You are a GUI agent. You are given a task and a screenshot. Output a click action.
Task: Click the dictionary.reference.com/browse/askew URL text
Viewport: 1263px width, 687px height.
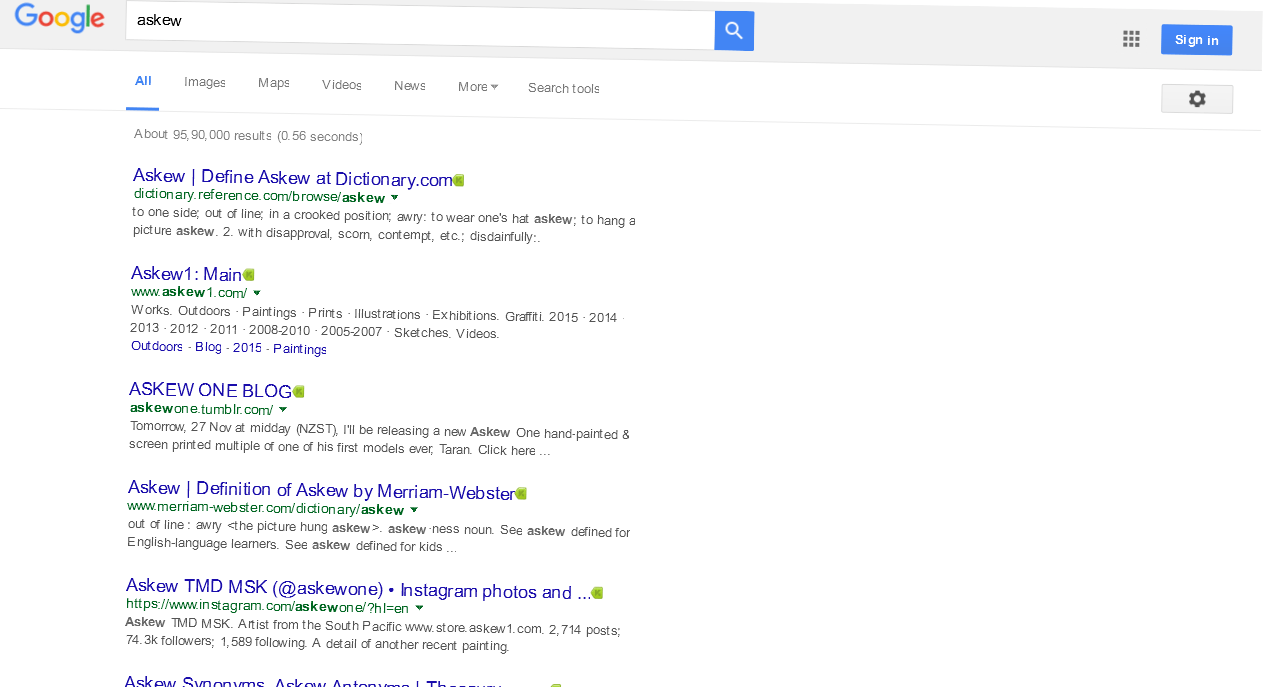coord(260,196)
